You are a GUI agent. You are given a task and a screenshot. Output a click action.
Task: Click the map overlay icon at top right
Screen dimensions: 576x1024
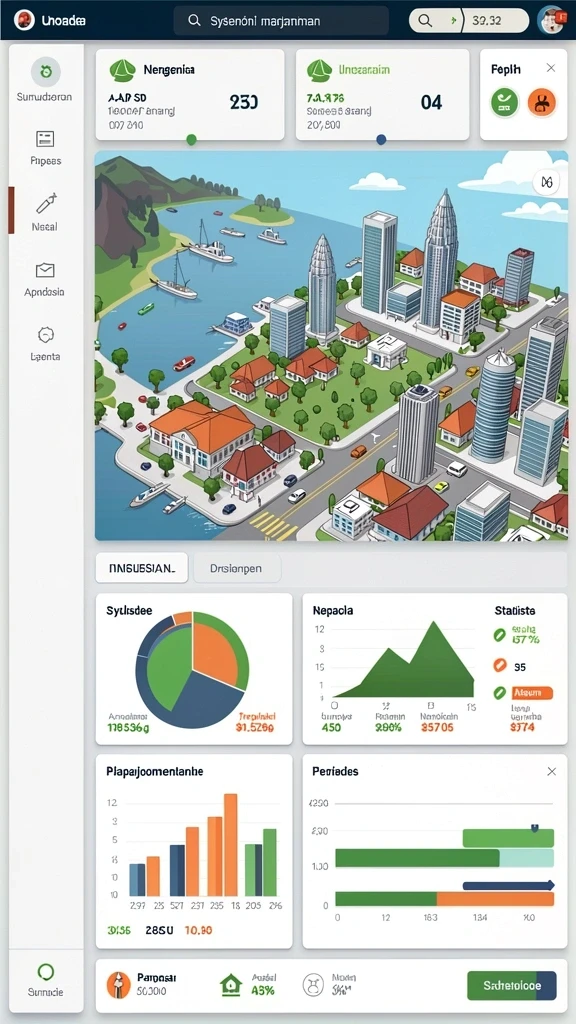pyautogui.click(x=547, y=183)
